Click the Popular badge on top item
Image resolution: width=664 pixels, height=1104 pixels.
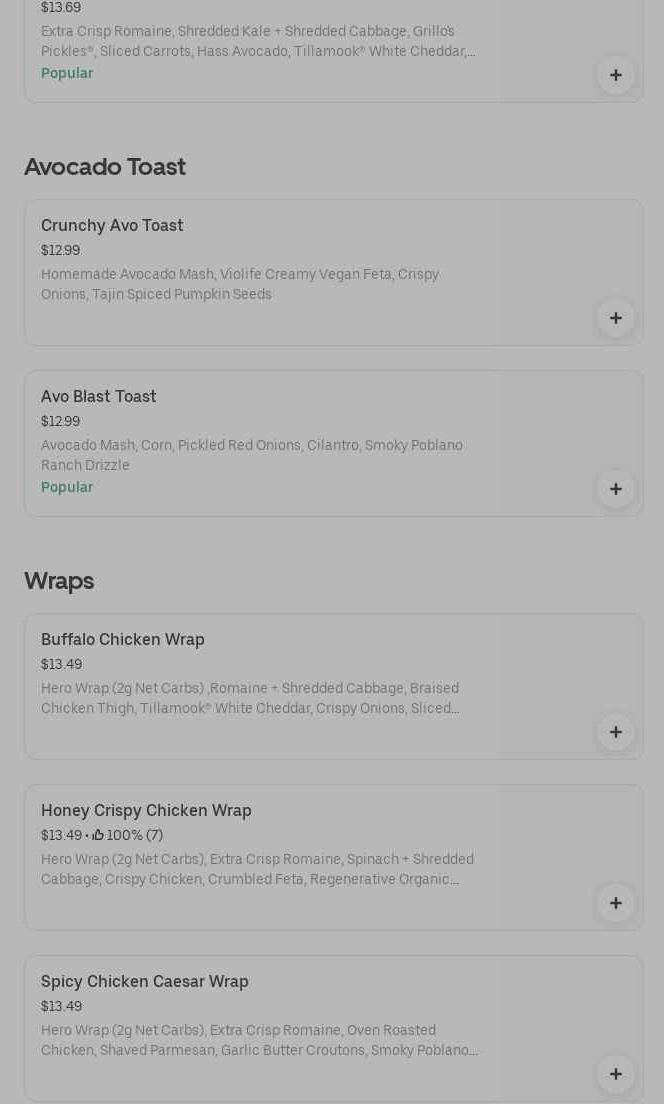[67, 73]
